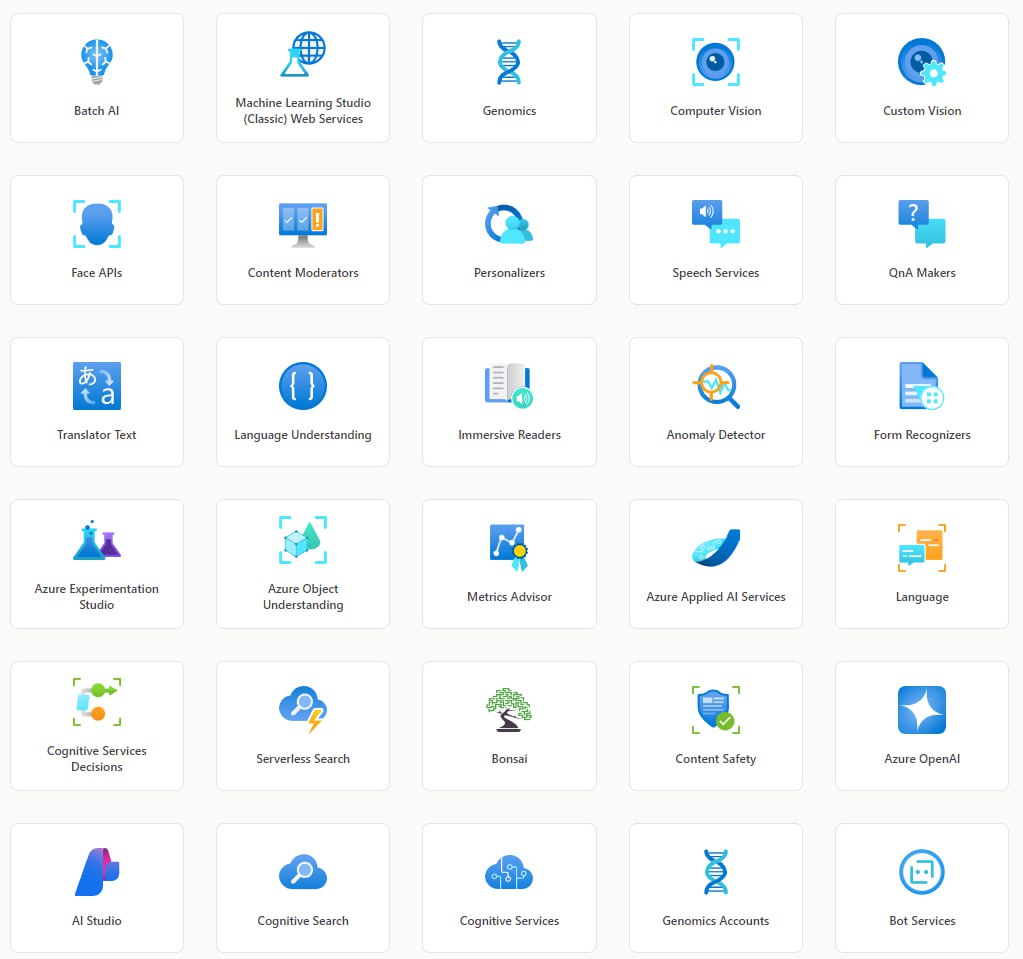Click the Bonsai tree icon
The width and height of the screenshot is (1023, 959).
(509, 709)
